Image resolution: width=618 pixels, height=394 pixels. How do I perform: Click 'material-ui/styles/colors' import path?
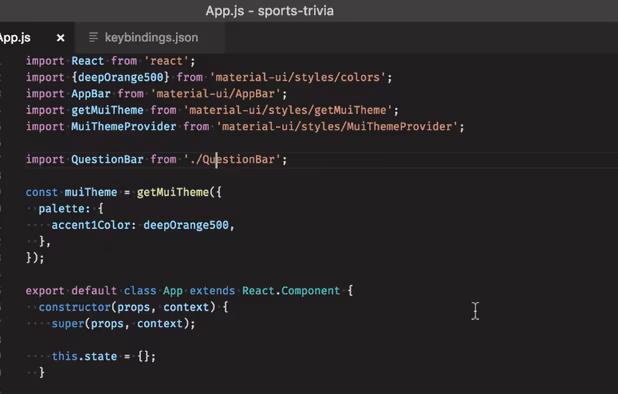(298, 77)
